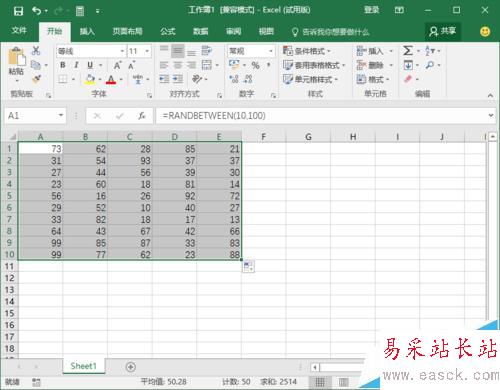The width and height of the screenshot is (500, 390).
Task: Click the Cut scissors icon
Action: point(36,51)
